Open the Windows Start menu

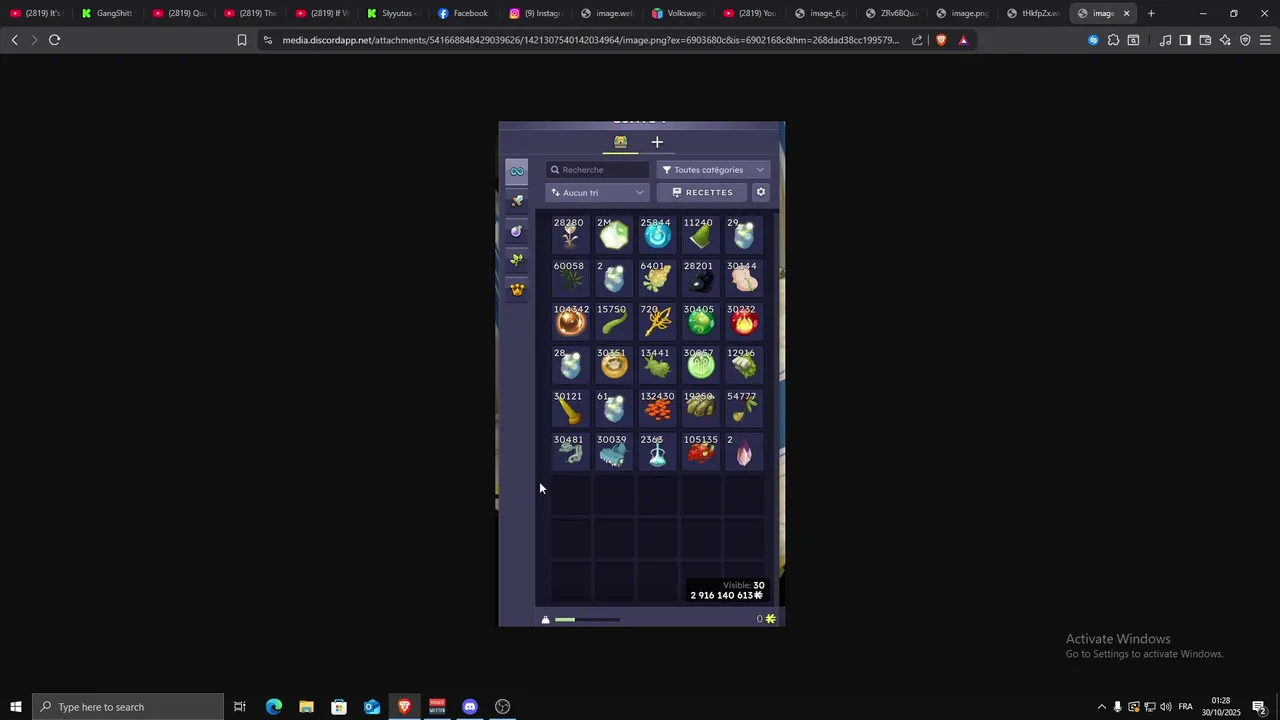pos(15,707)
